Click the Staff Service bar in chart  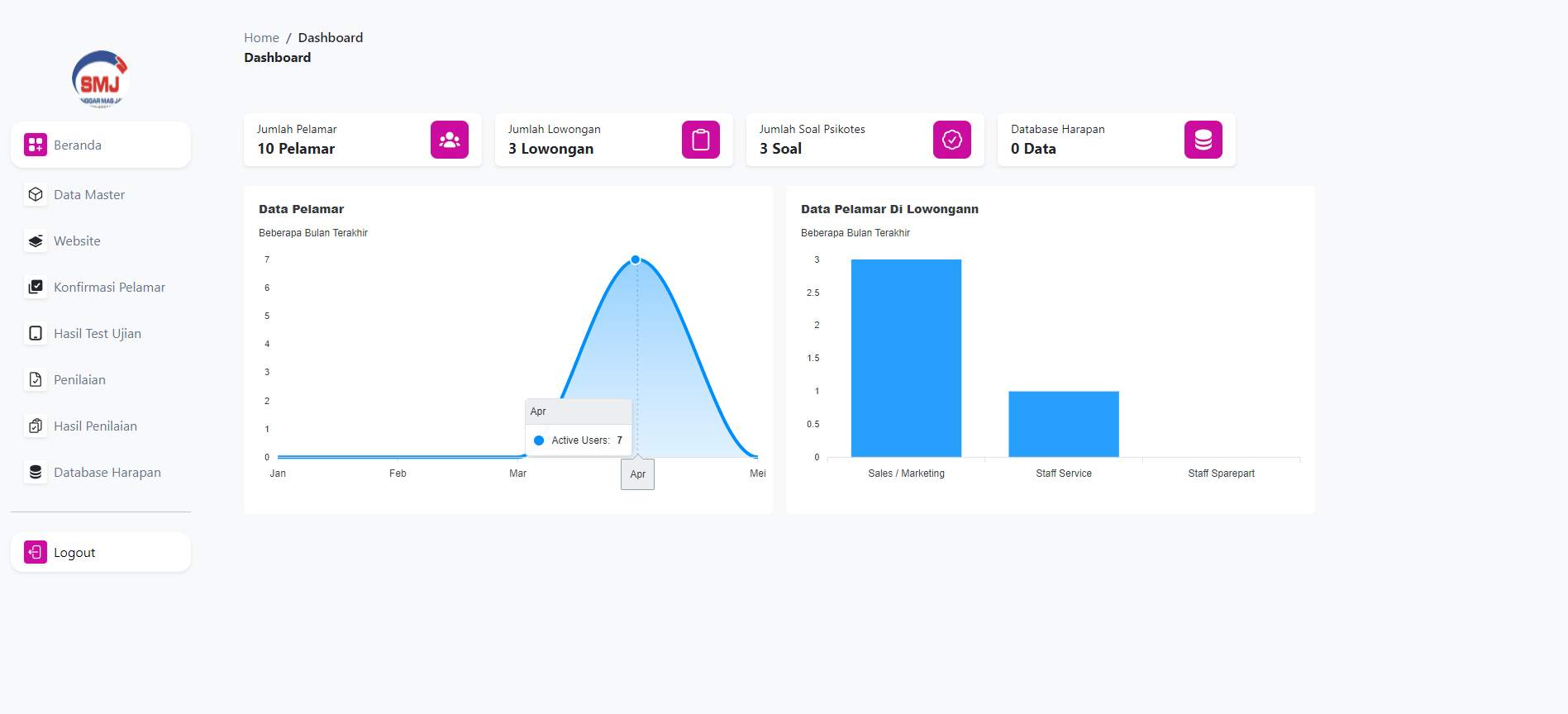[x=1063, y=424]
